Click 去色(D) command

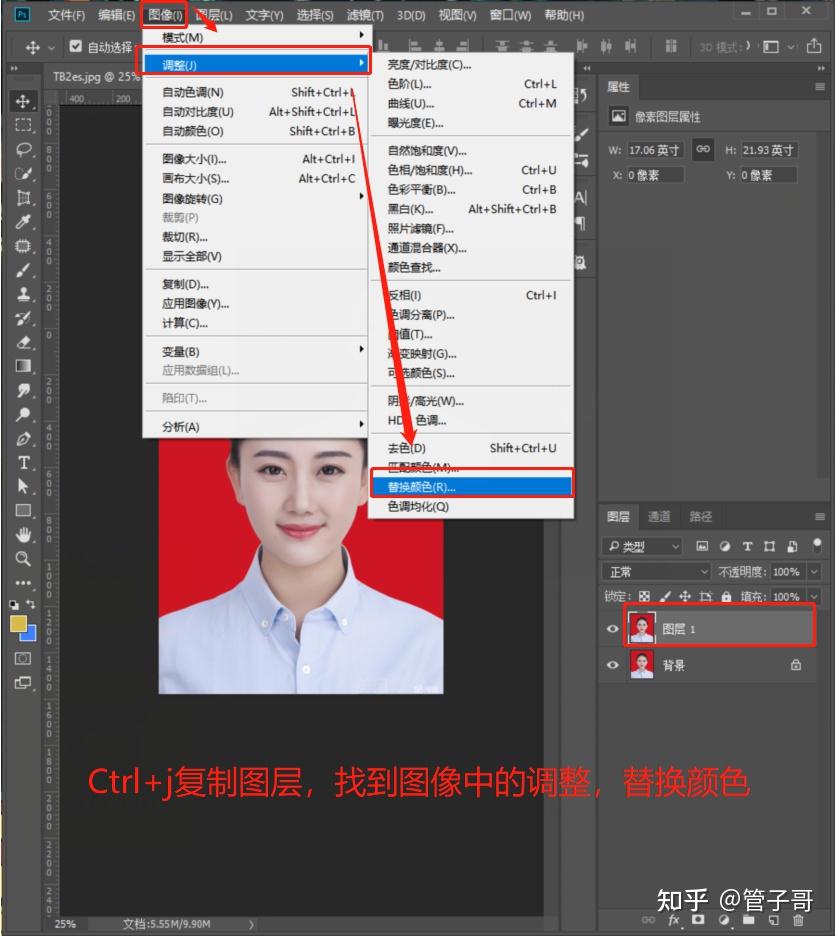coord(472,448)
